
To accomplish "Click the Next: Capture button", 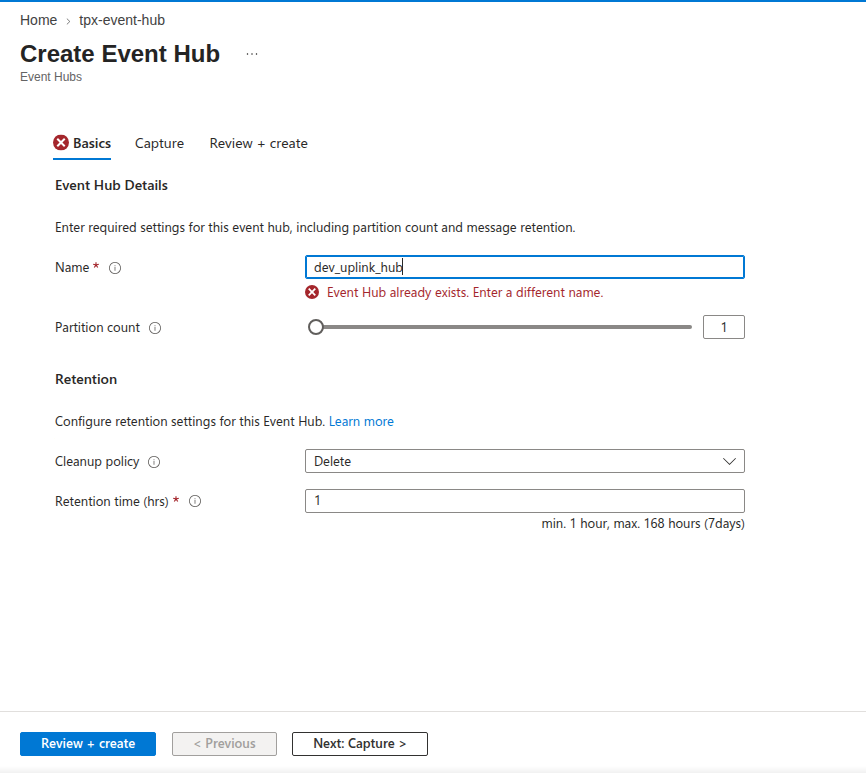I will pos(360,744).
